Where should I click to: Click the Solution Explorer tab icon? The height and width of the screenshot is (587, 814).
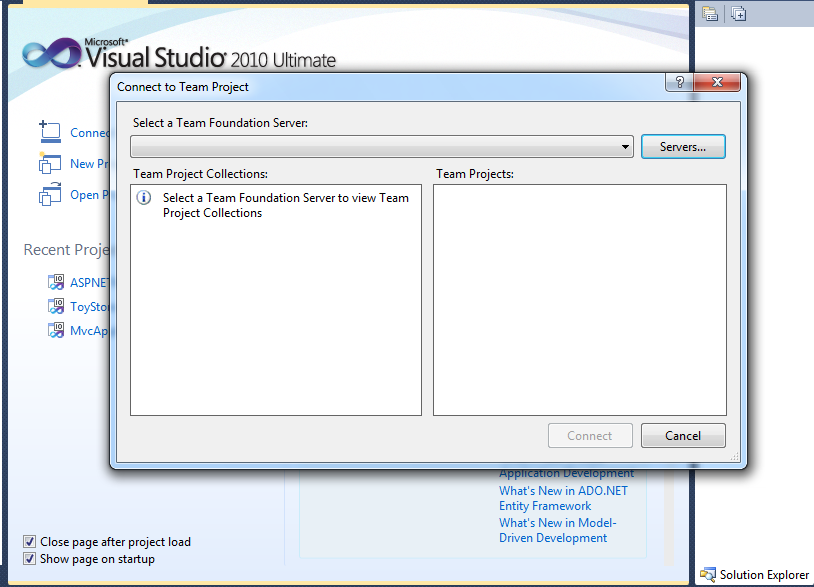708,575
